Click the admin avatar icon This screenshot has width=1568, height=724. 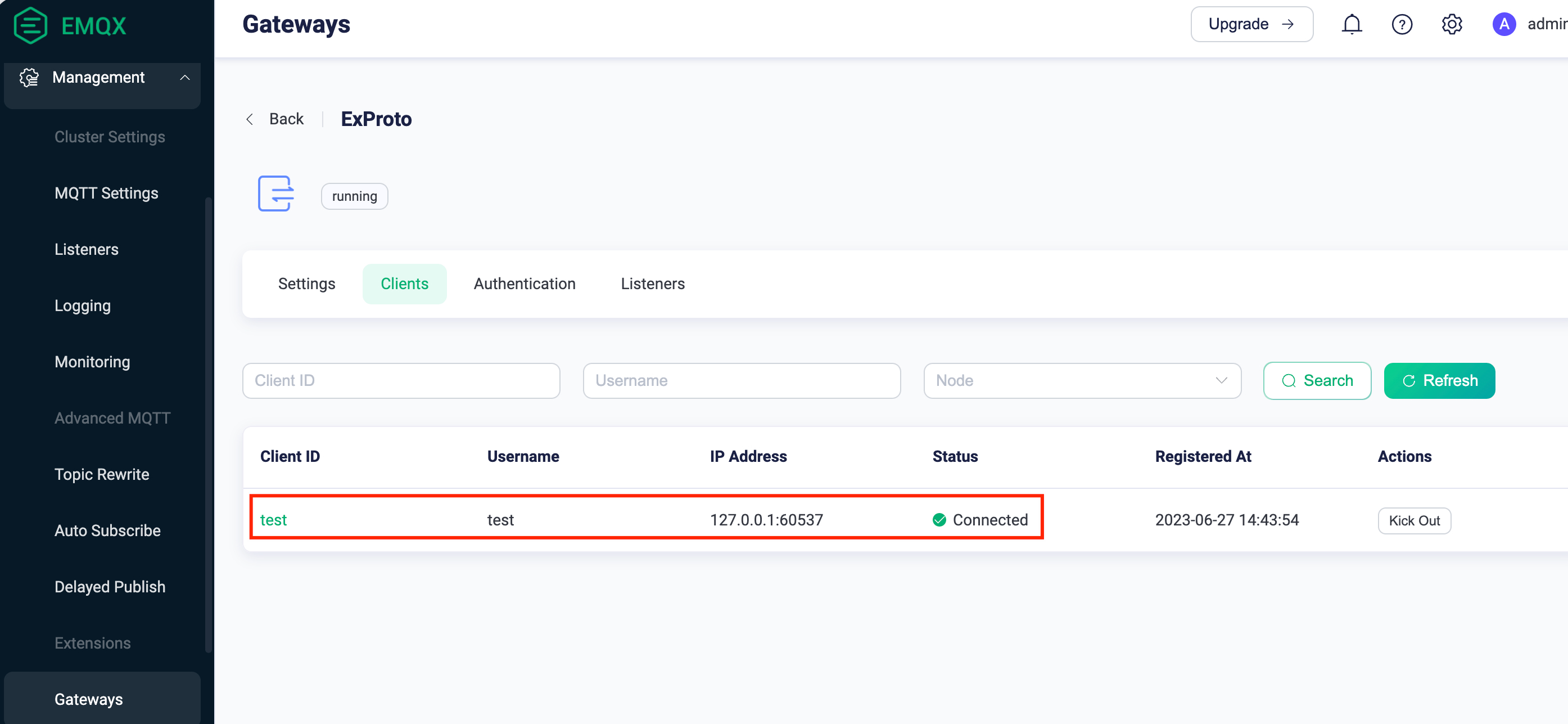point(1503,24)
